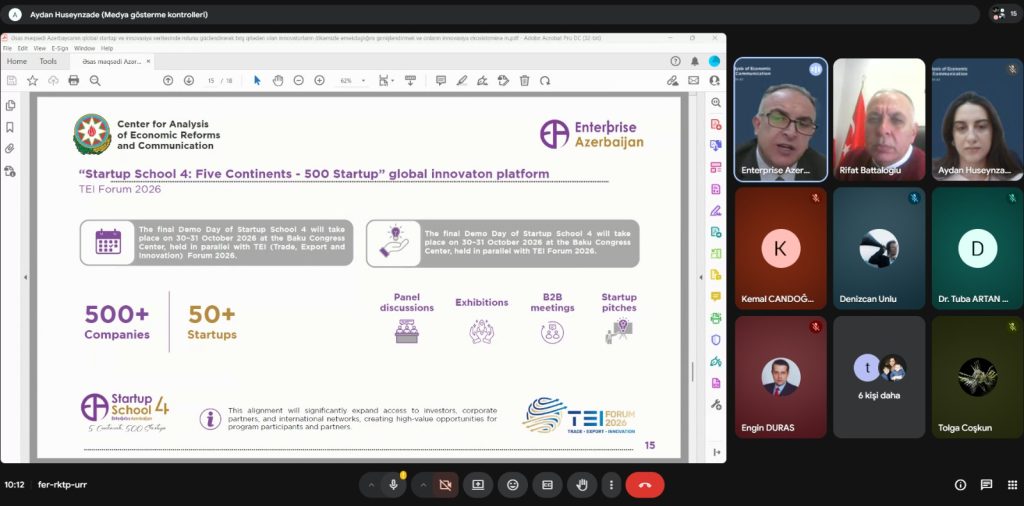
Task: Raise hand in the meeting
Action: pyautogui.click(x=581, y=485)
